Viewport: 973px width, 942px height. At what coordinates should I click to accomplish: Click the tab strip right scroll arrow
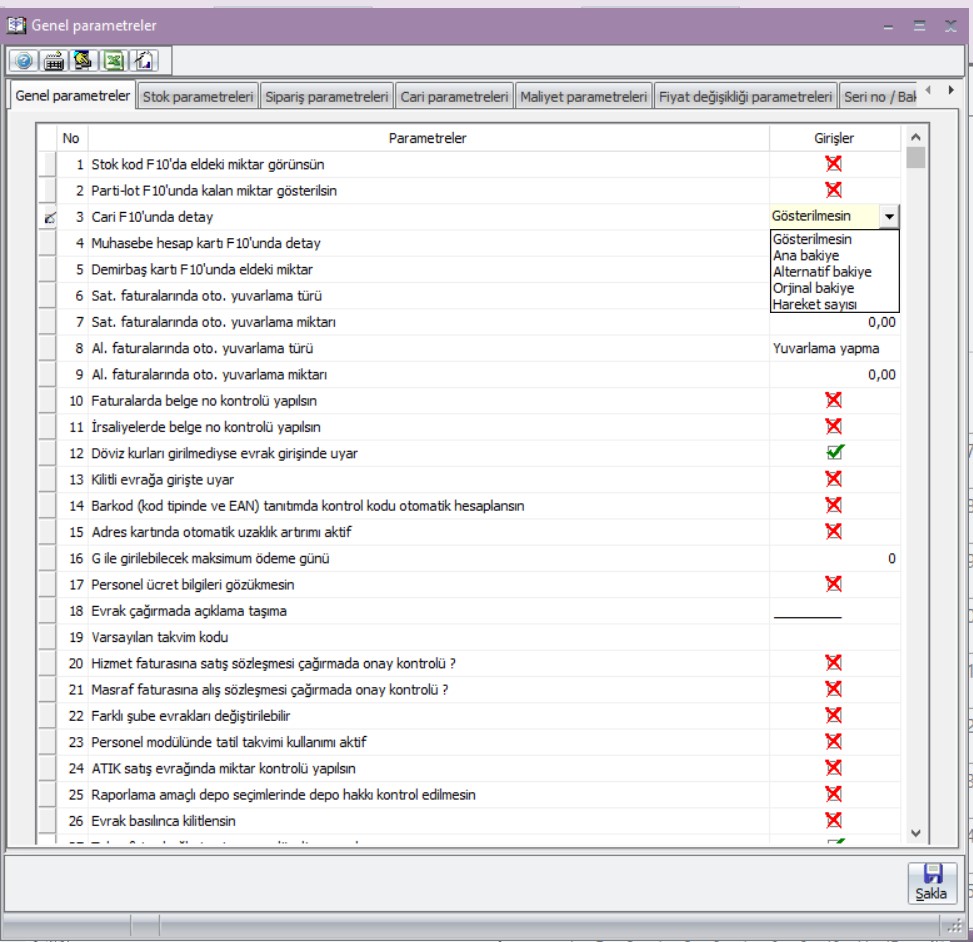(x=950, y=91)
